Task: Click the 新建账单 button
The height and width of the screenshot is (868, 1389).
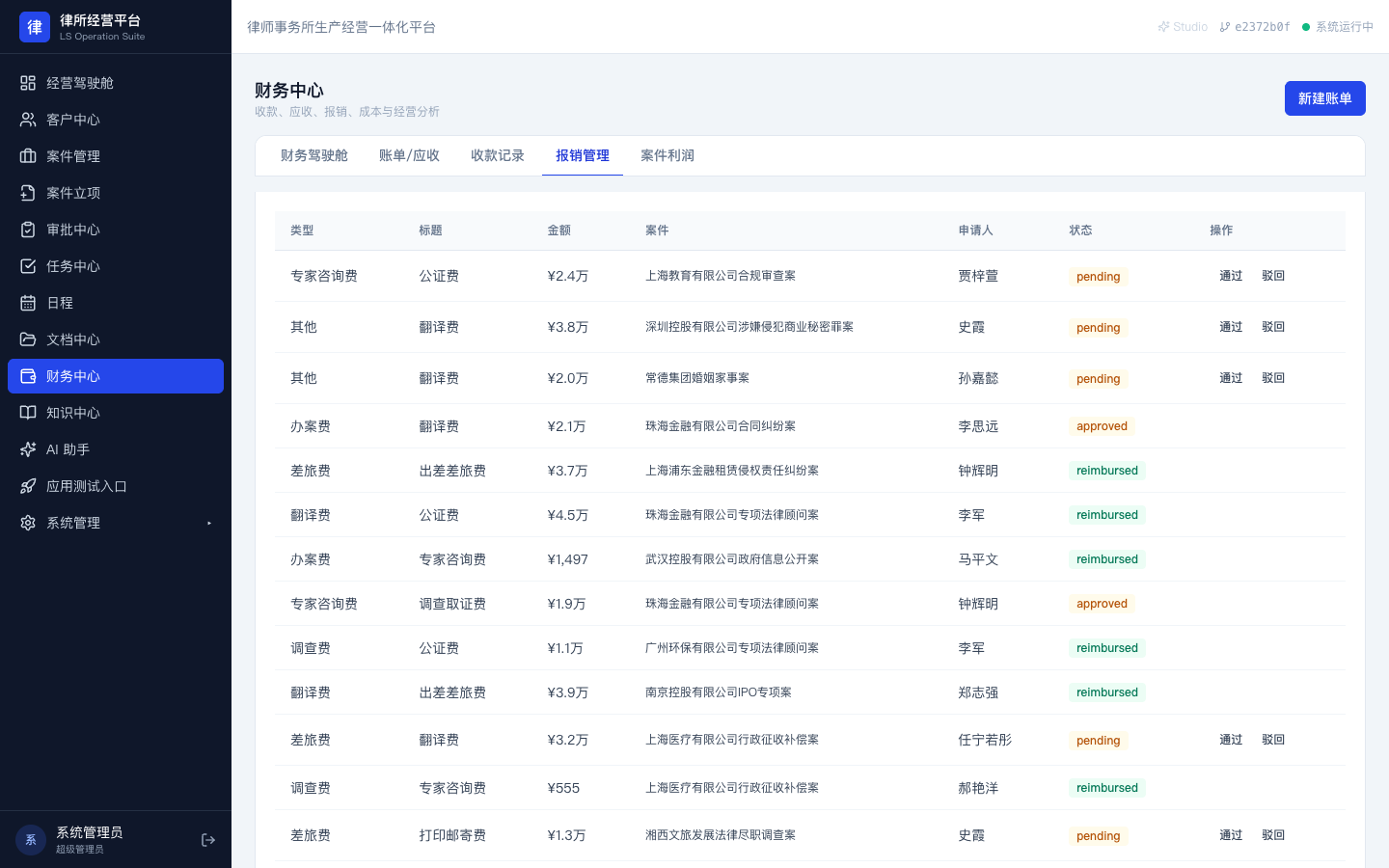Action: click(x=1324, y=98)
